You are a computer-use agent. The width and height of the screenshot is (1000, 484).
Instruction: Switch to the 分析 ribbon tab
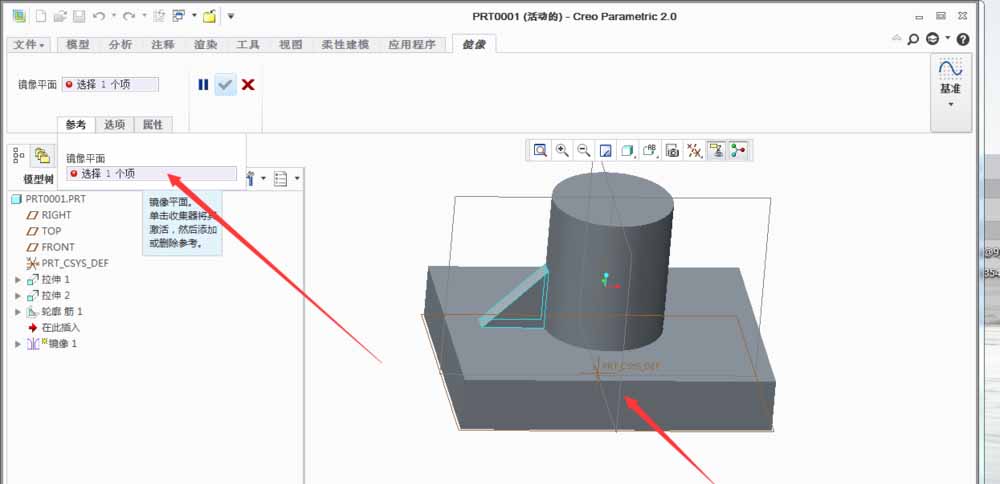click(x=120, y=45)
